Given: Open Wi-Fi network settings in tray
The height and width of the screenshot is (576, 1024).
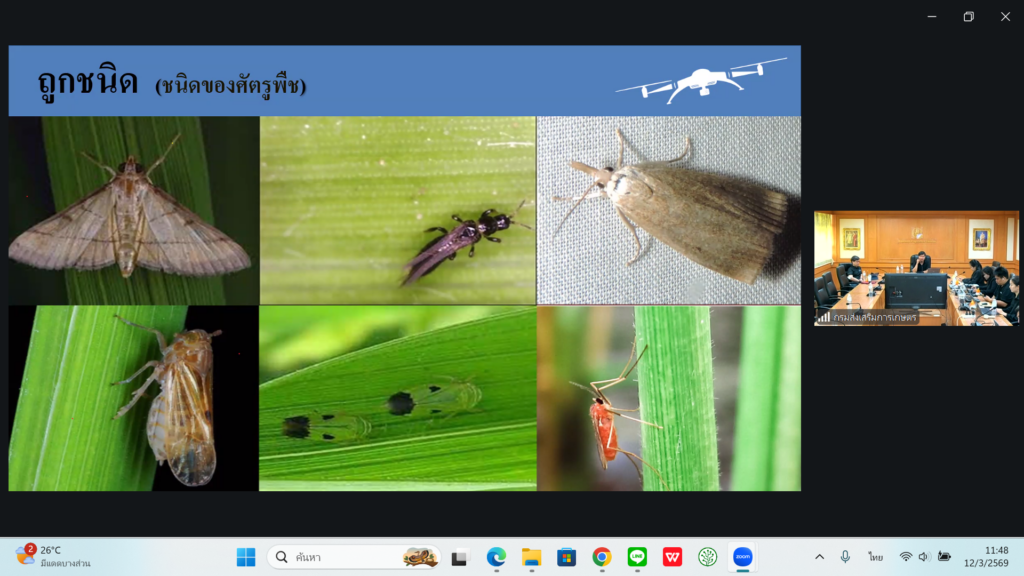Looking at the screenshot, I should click(x=905, y=557).
